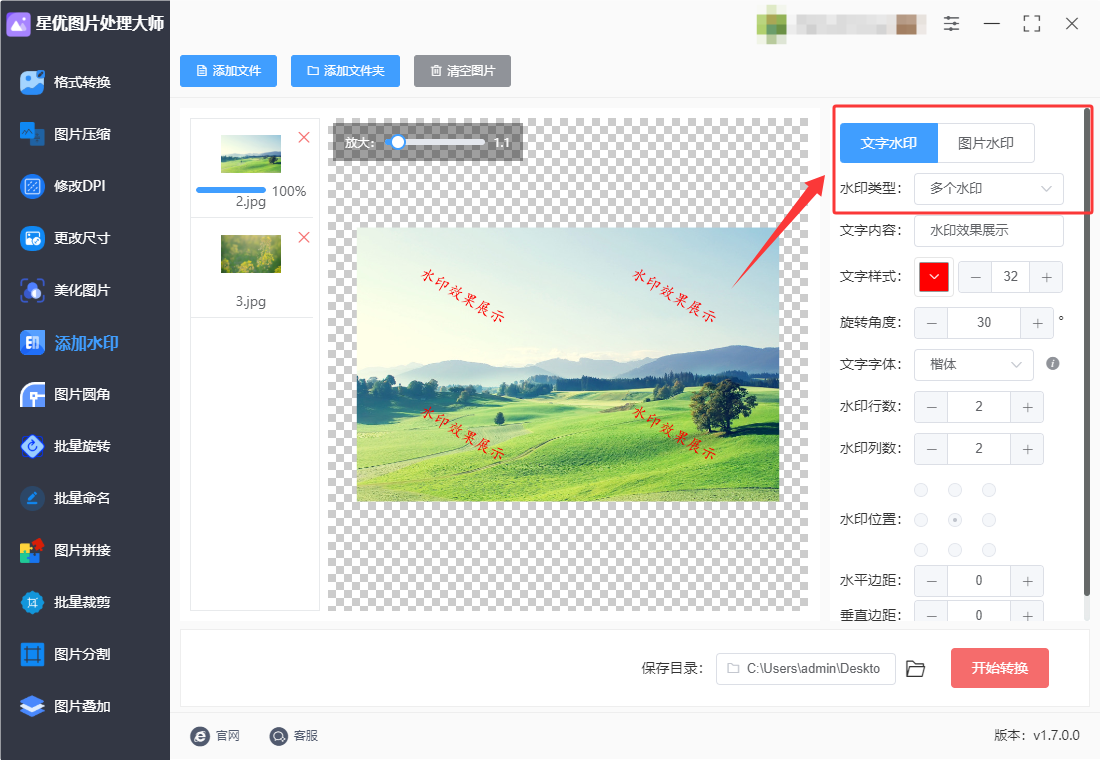
Task: Open the 官网 official website link
Action: (215, 735)
